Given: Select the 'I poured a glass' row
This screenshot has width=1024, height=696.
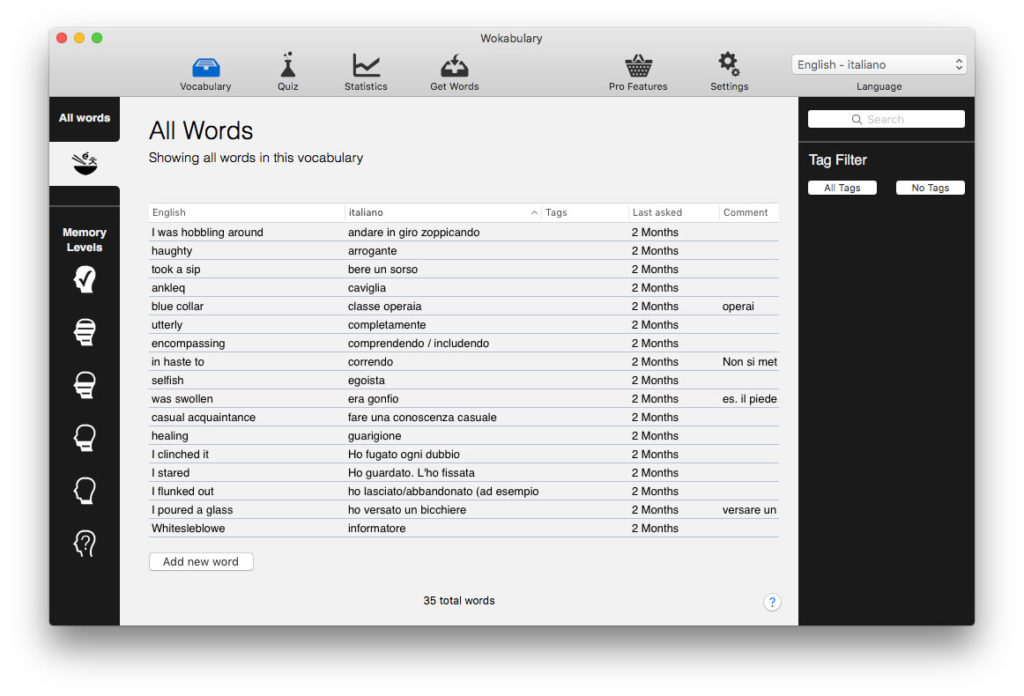Looking at the screenshot, I should click(x=464, y=510).
